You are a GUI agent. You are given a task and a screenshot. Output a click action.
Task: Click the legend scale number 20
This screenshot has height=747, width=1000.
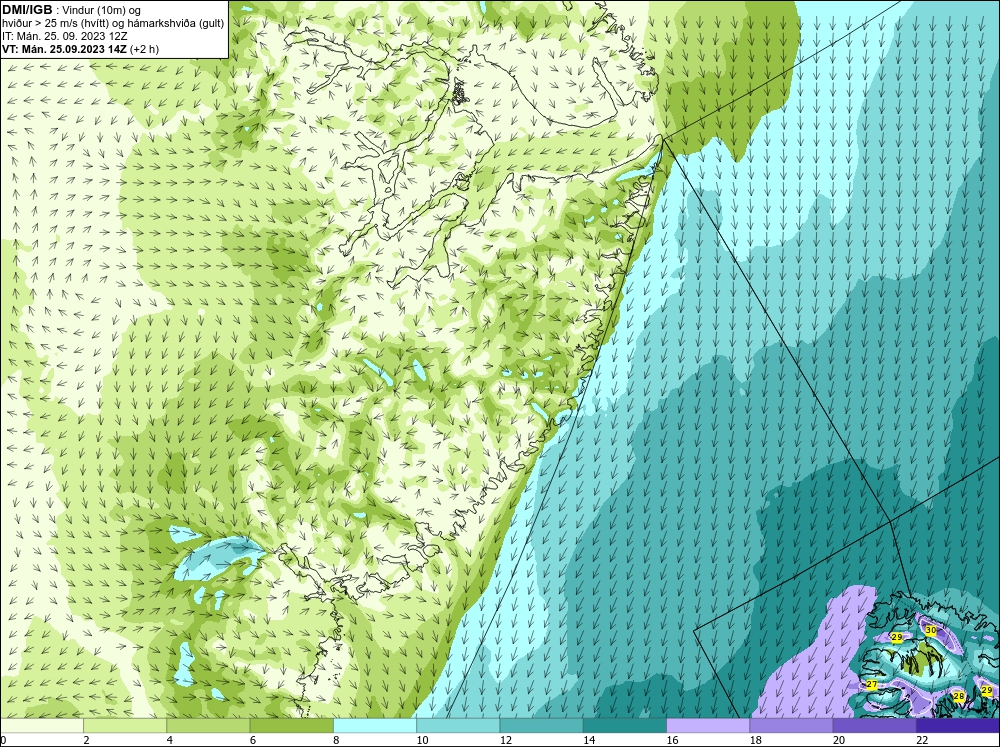[x=839, y=740]
